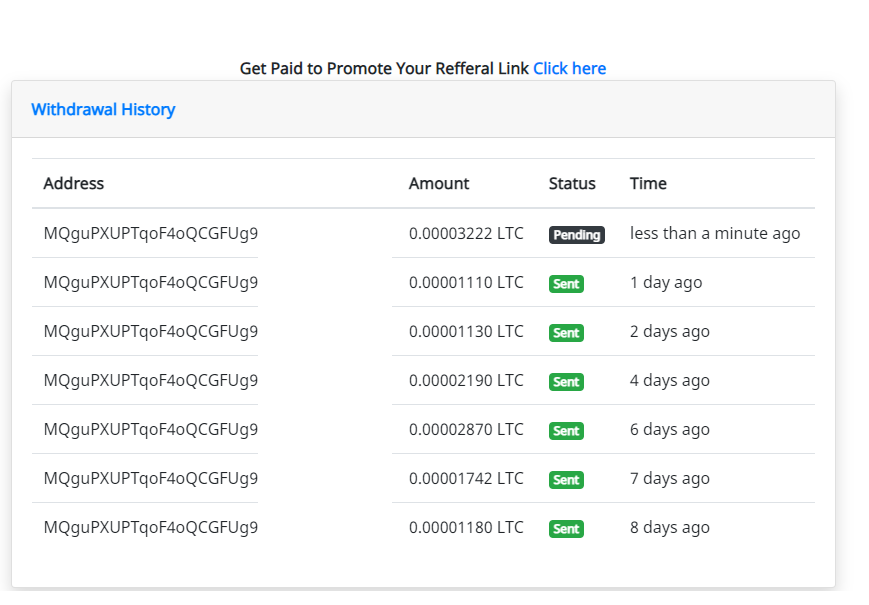Click the Sent badge for 2 days ago
The height and width of the screenshot is (605, 869).
click(566, 333)
